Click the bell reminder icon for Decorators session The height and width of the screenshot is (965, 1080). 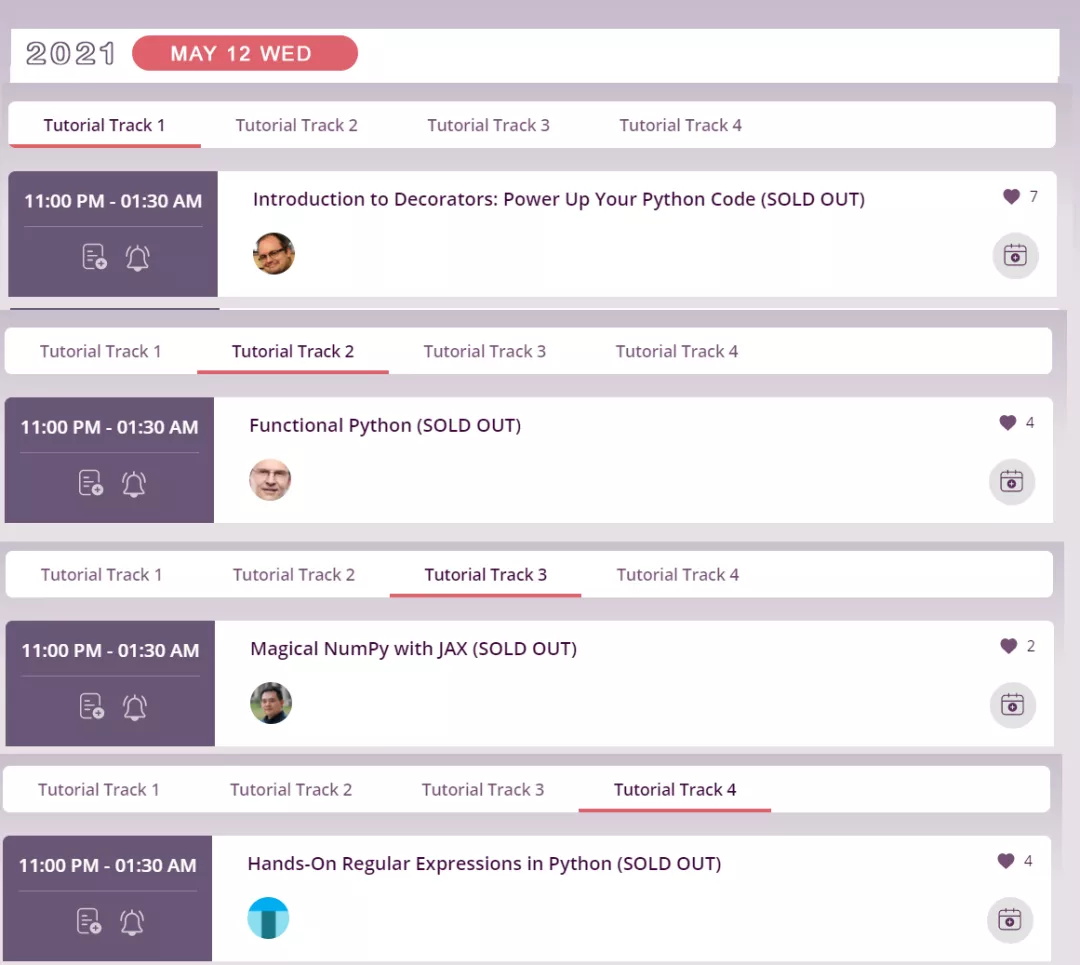138,258
